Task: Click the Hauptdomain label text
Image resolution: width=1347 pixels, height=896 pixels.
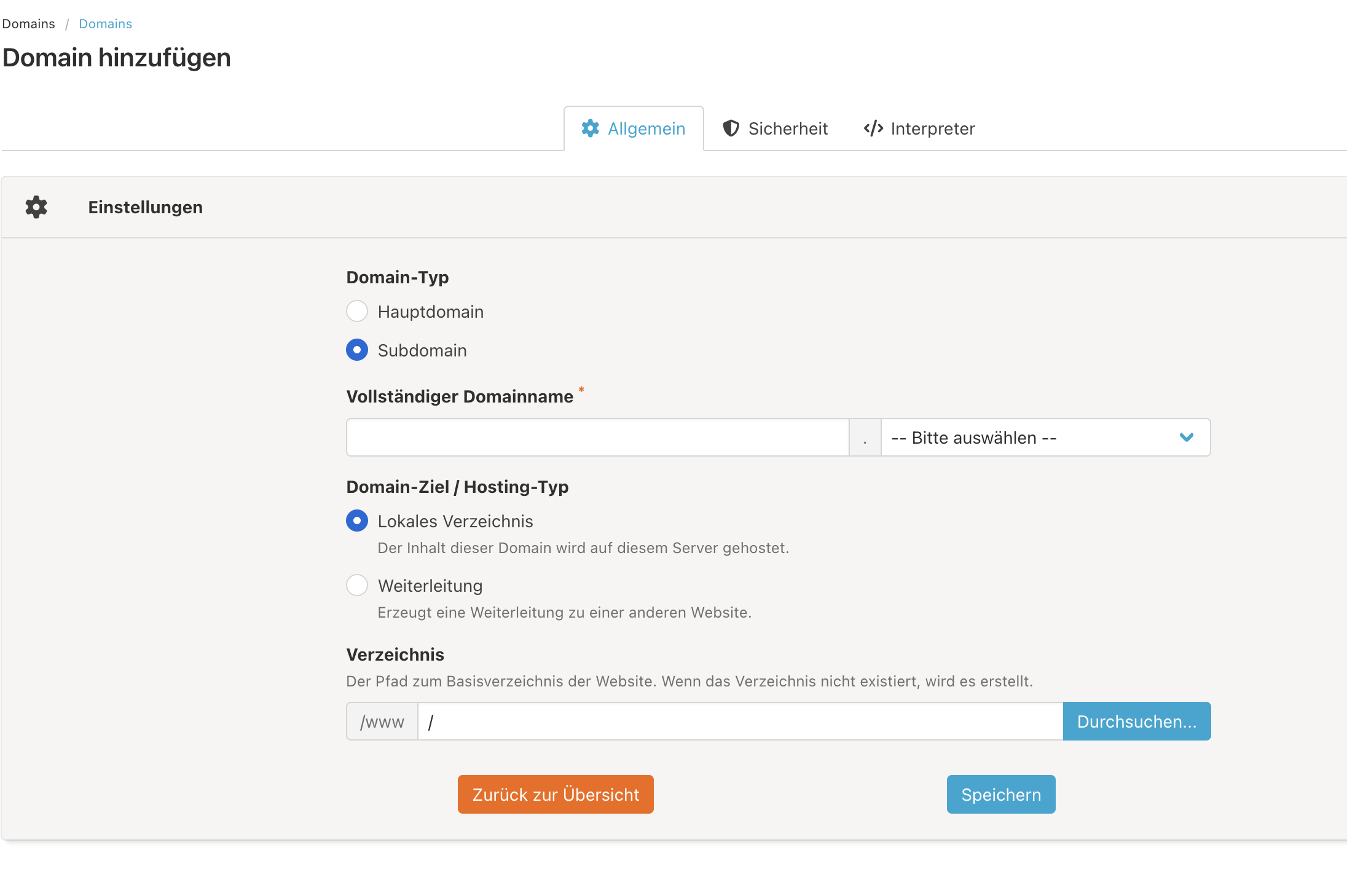Action: [431, 312]
